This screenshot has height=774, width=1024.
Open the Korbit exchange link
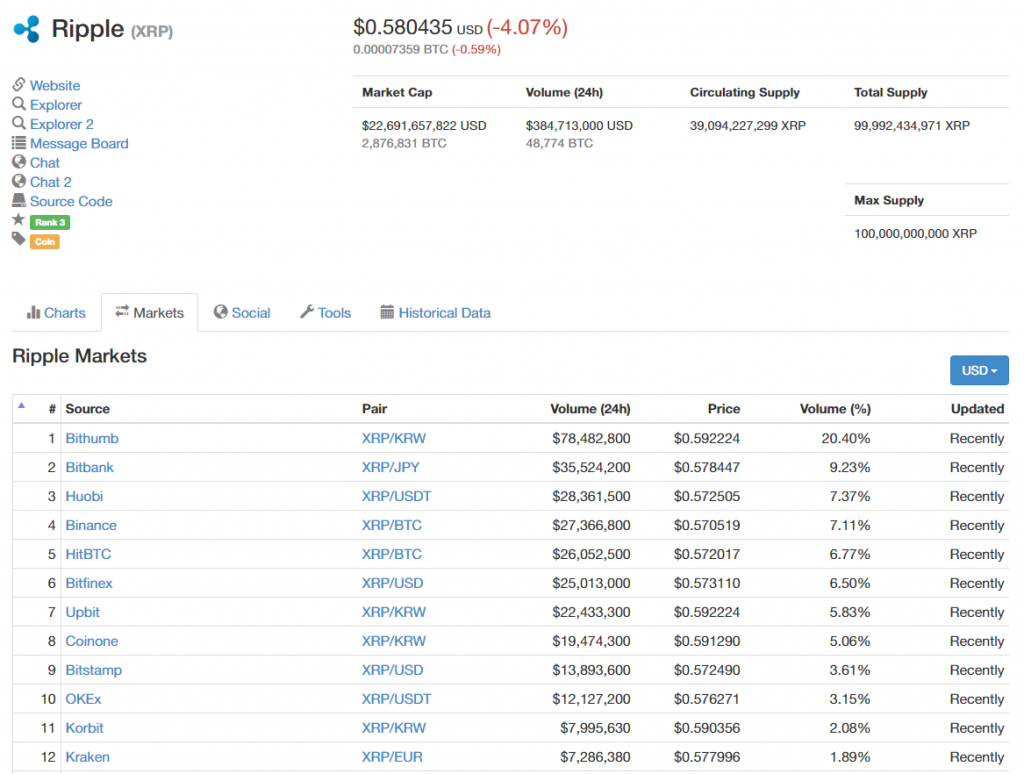click(x=84, y=728)
